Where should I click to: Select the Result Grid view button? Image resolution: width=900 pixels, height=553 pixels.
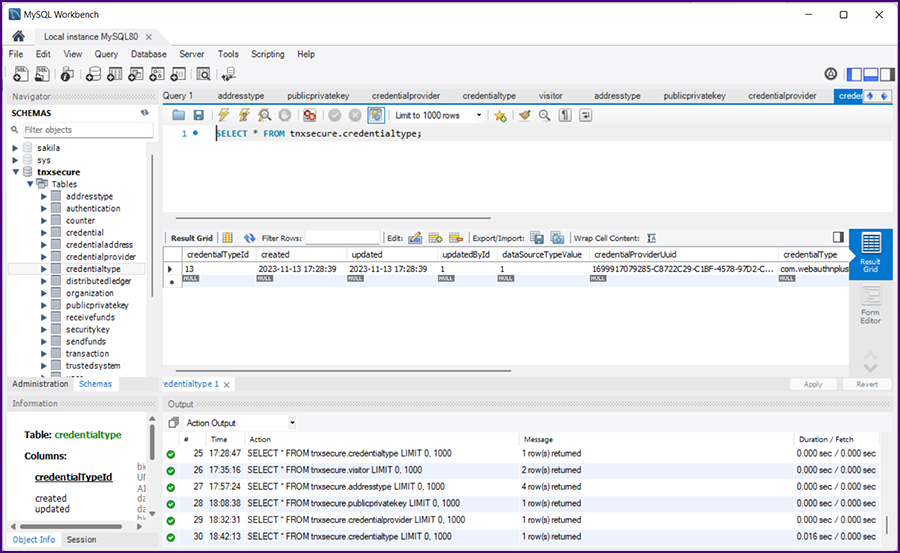pyautogui.click(x=870, y=253)
